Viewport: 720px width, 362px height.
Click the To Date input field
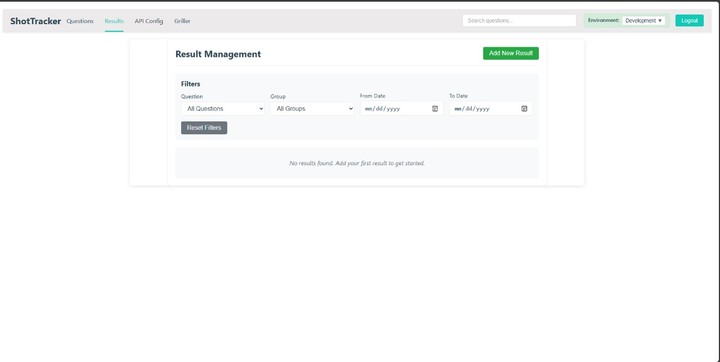[490, 109]
